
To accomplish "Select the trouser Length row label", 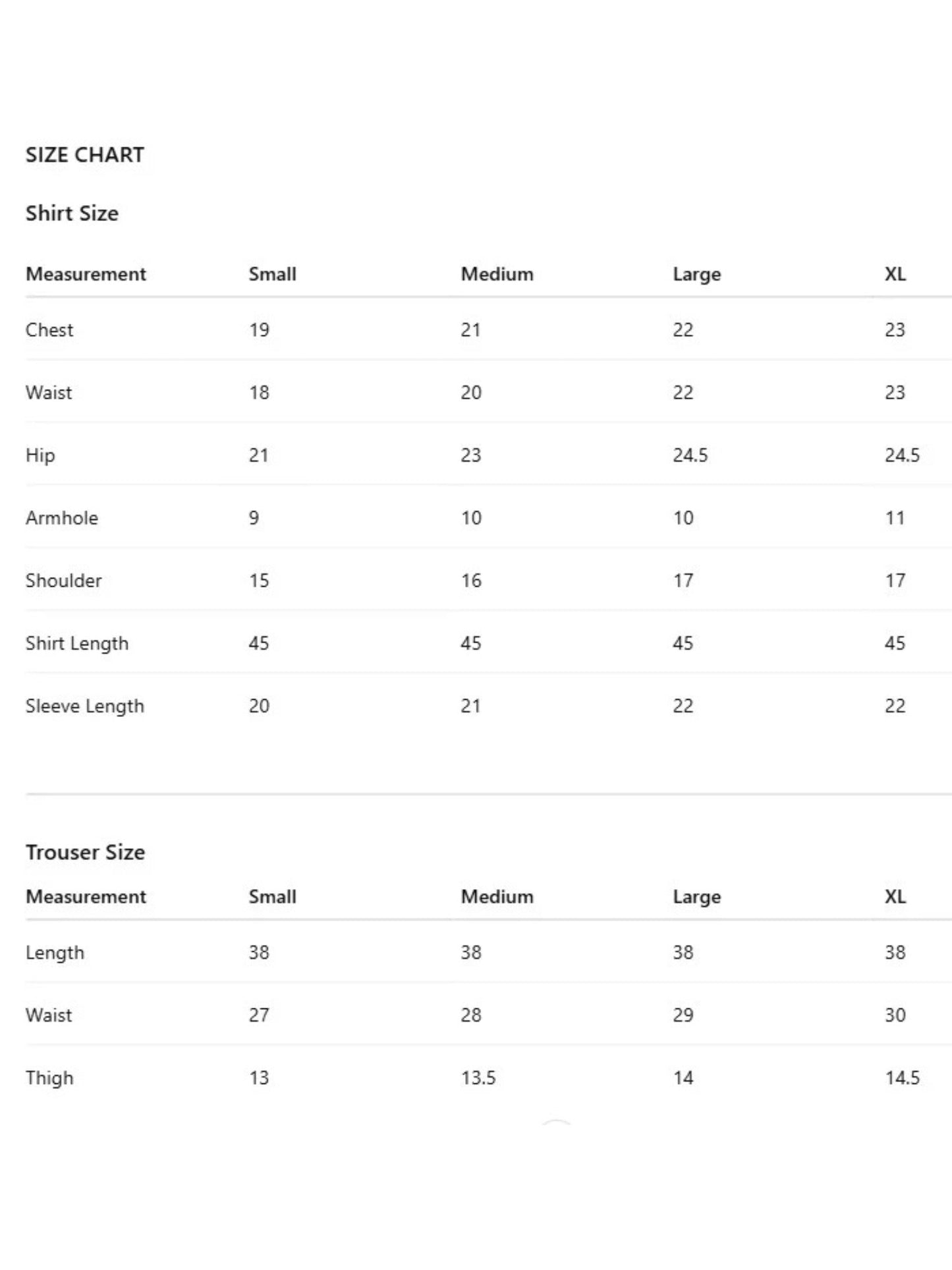I will 55,952.
